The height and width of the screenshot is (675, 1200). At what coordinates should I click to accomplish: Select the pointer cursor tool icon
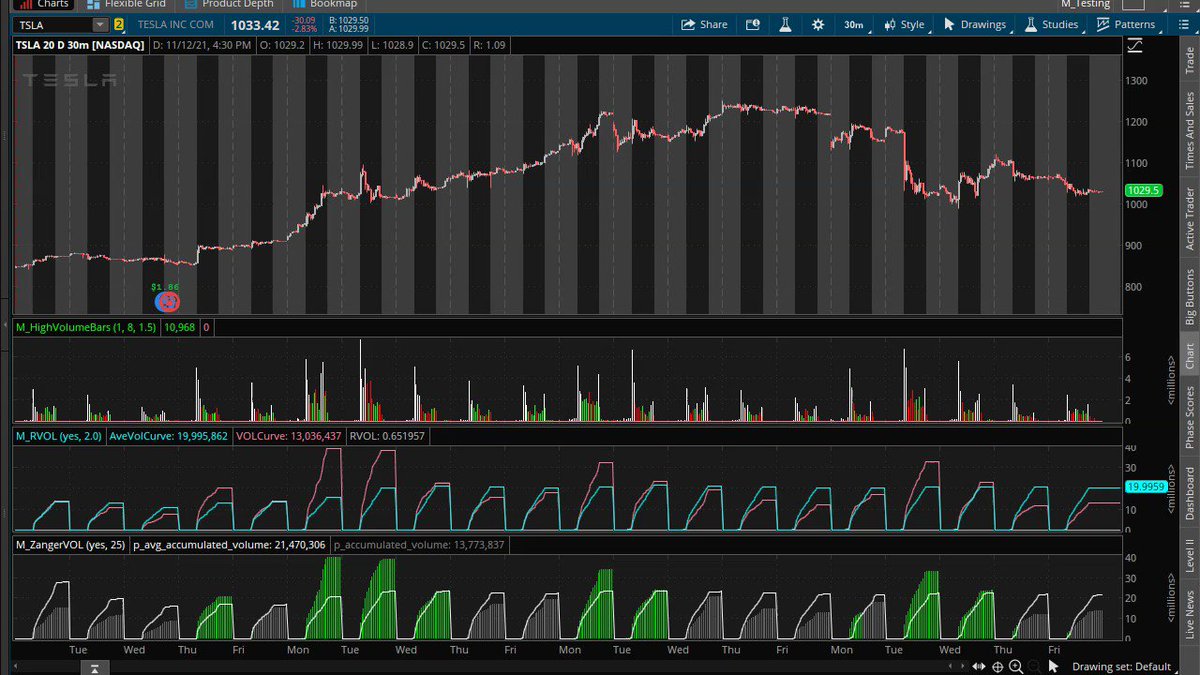(1053, 666)
